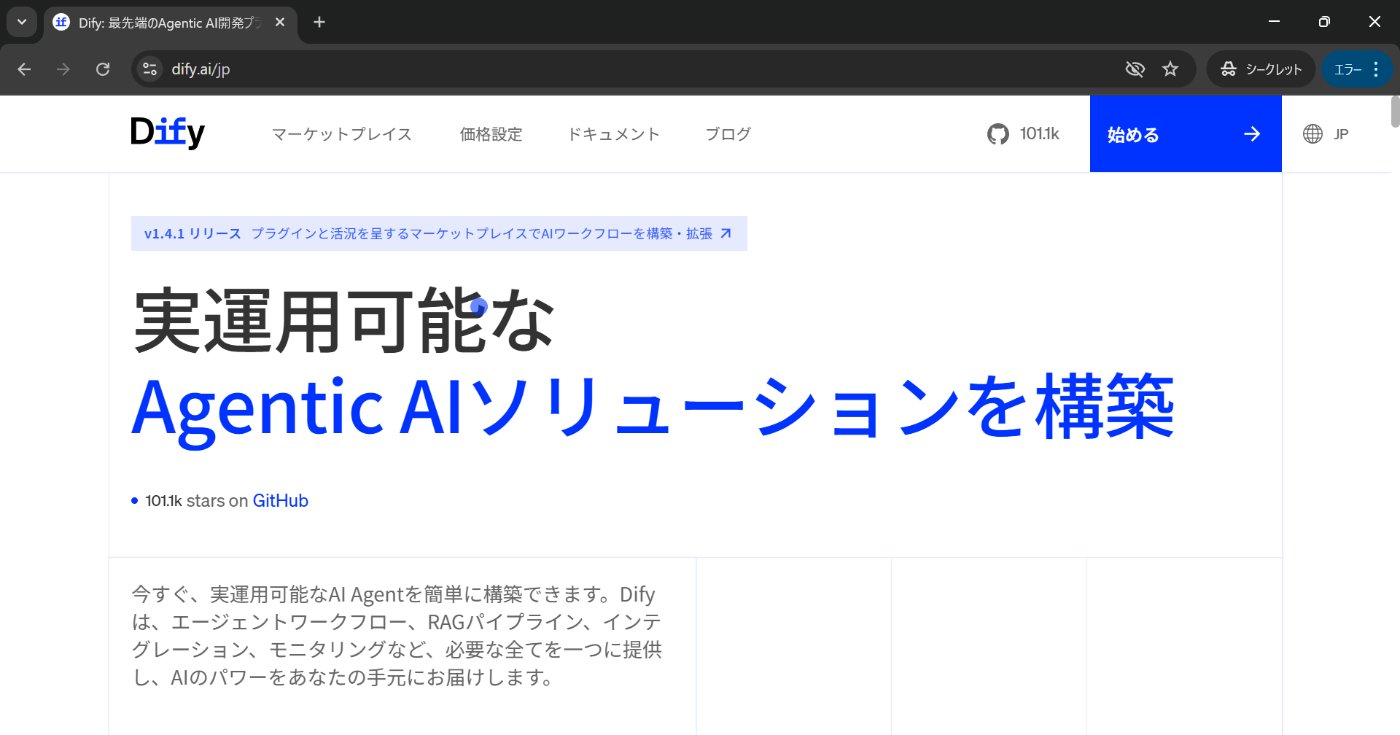Click the 実運用可能な headline text

pos(343,320)
